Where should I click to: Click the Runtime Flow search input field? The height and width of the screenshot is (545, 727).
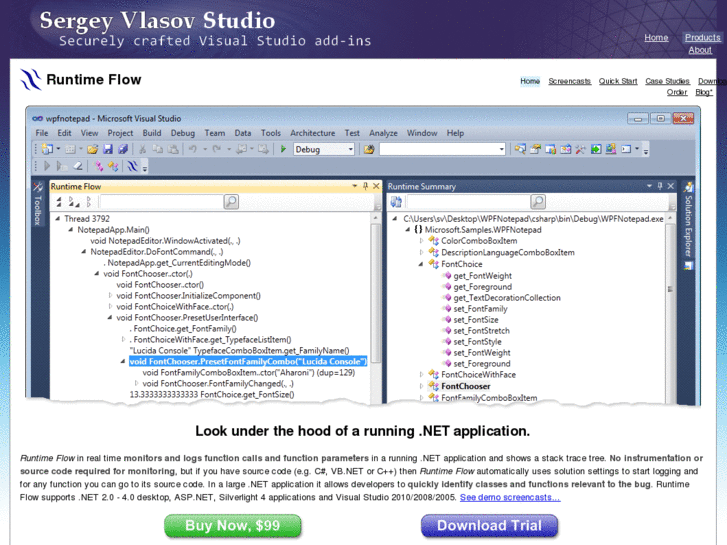[160, 202]
